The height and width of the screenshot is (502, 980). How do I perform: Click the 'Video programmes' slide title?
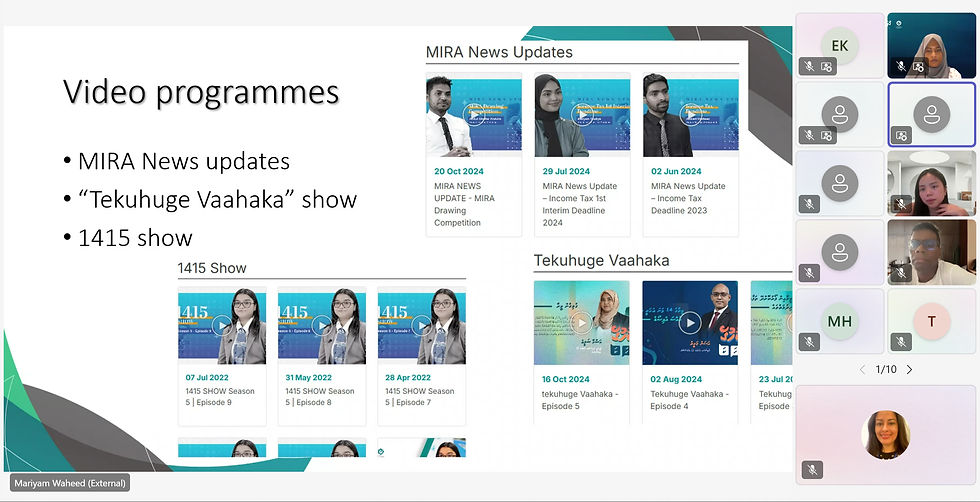pos(201,93)
